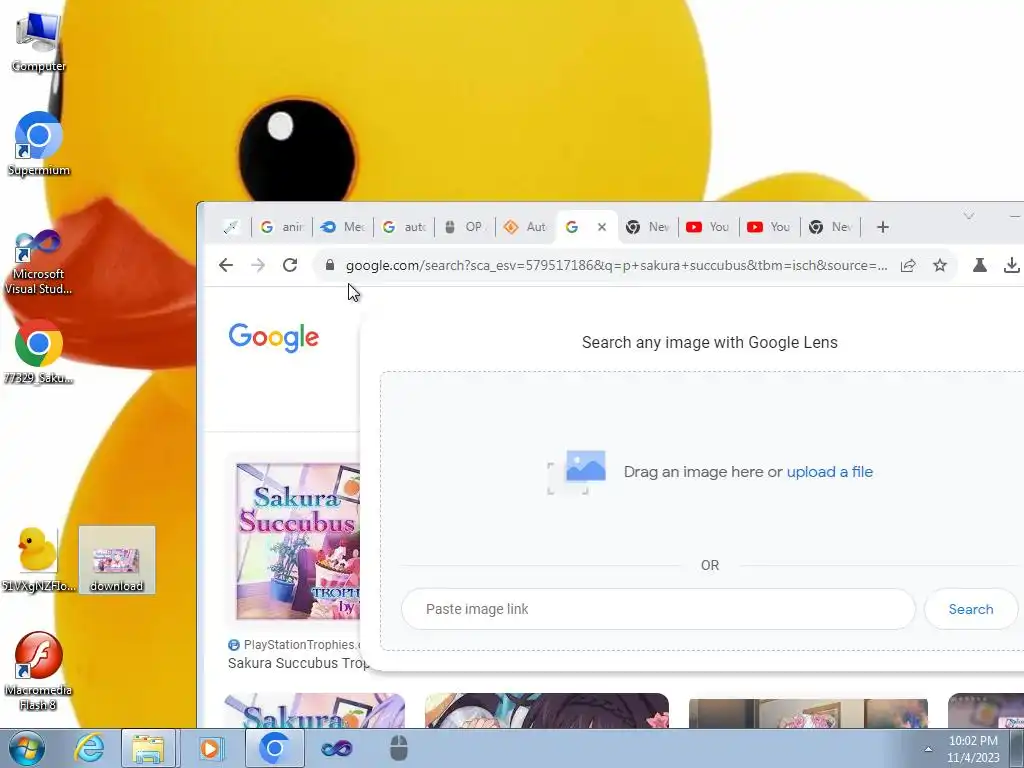
Task: View site information lock icon
Action: (330, 265)
